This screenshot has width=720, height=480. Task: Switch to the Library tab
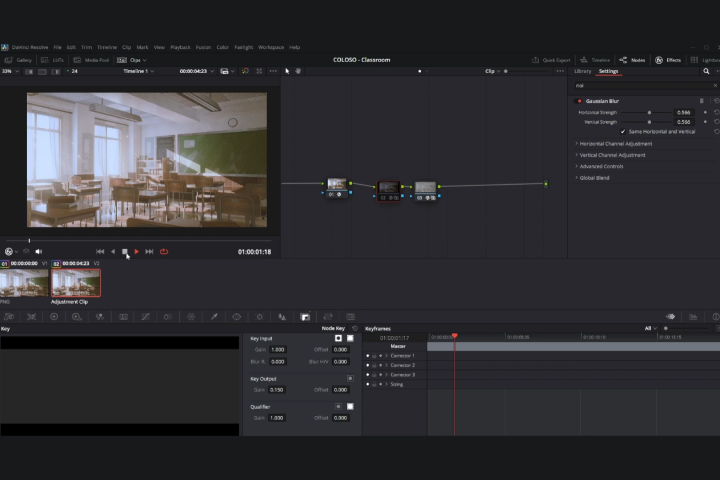click(x=583, y=71)
